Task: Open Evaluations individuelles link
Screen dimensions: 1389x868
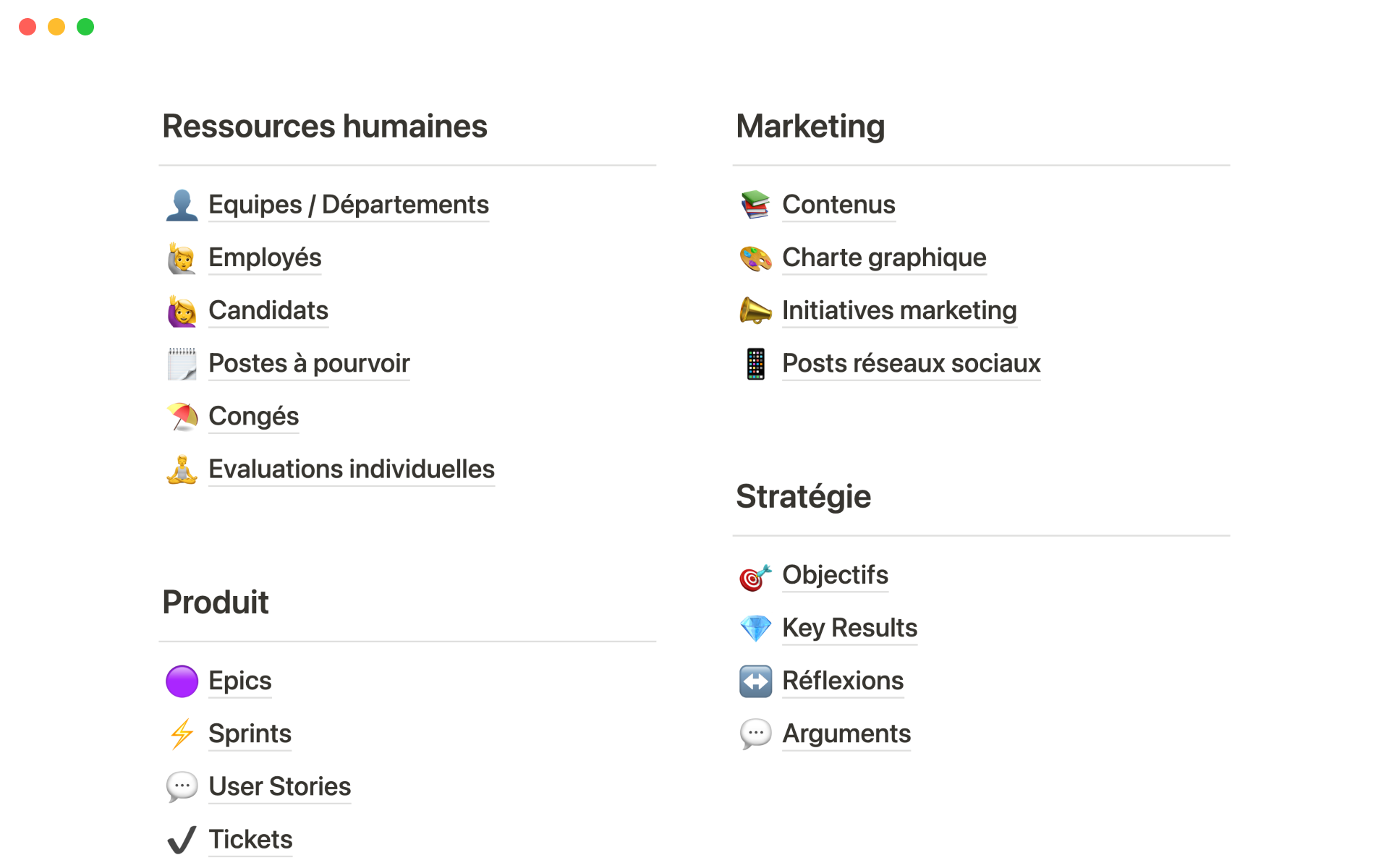Action: tap(352, 469)
